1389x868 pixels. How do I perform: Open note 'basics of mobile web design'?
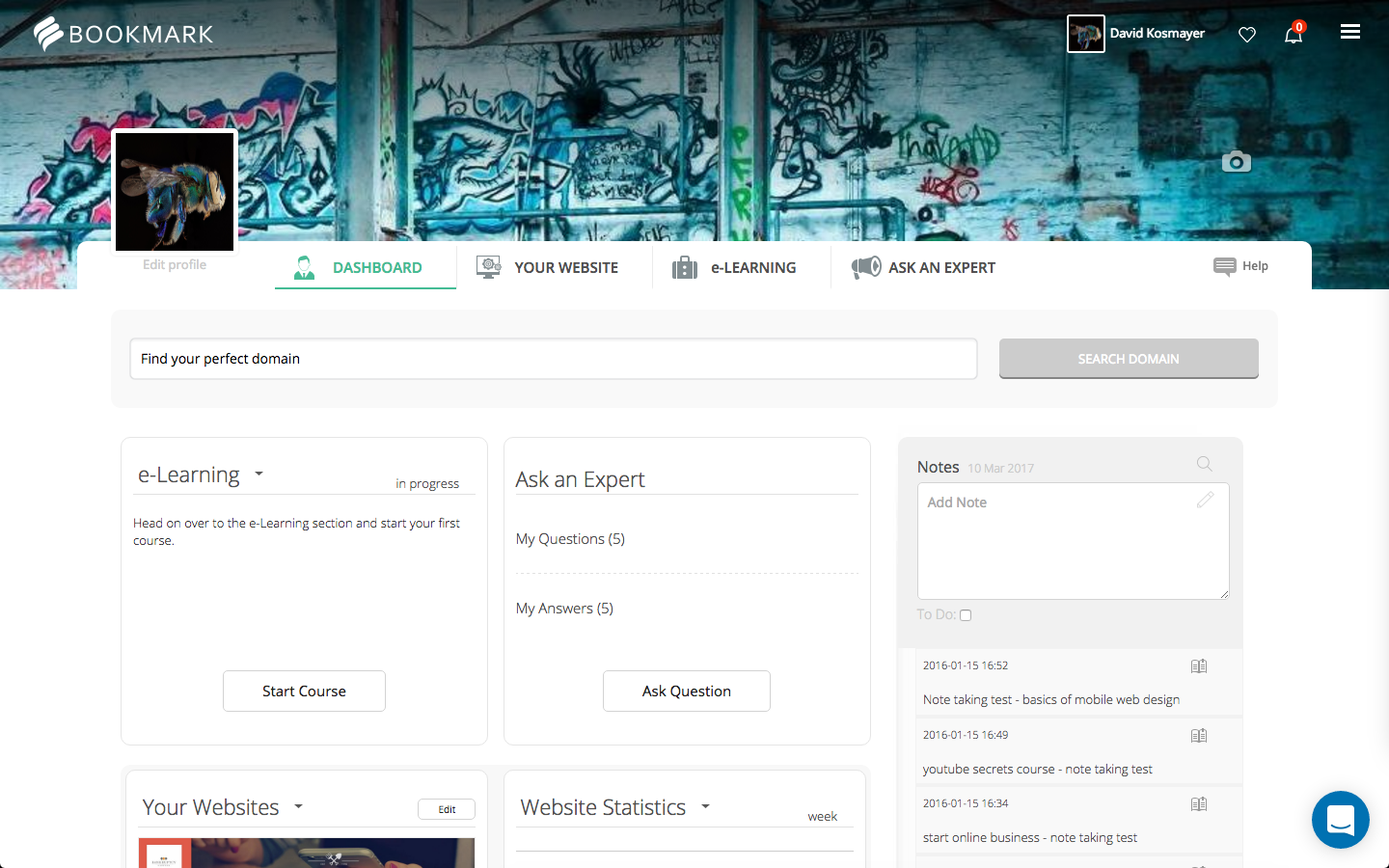coord(1051,700)
